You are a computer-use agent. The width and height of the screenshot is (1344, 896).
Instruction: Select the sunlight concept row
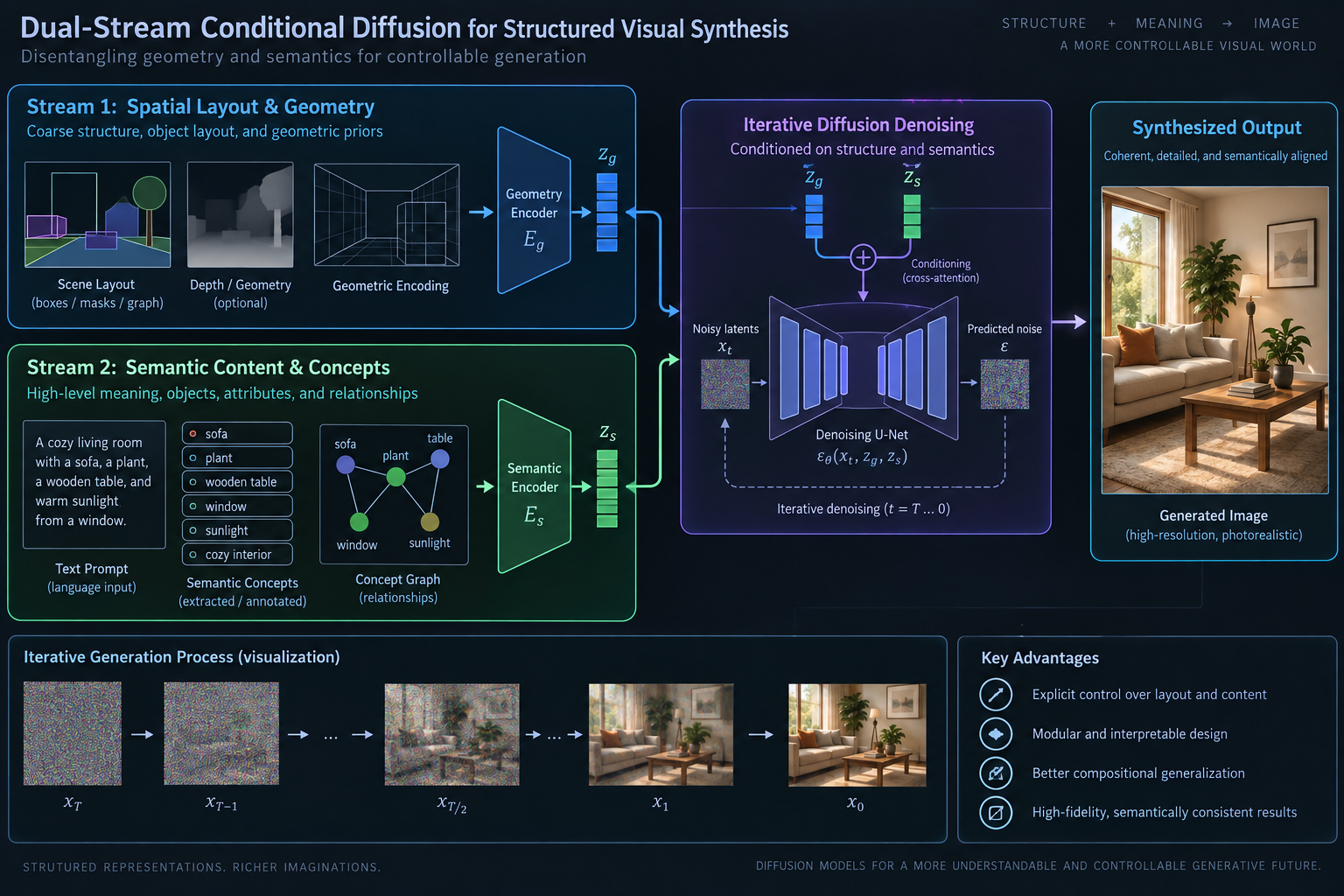click(237, 530)
